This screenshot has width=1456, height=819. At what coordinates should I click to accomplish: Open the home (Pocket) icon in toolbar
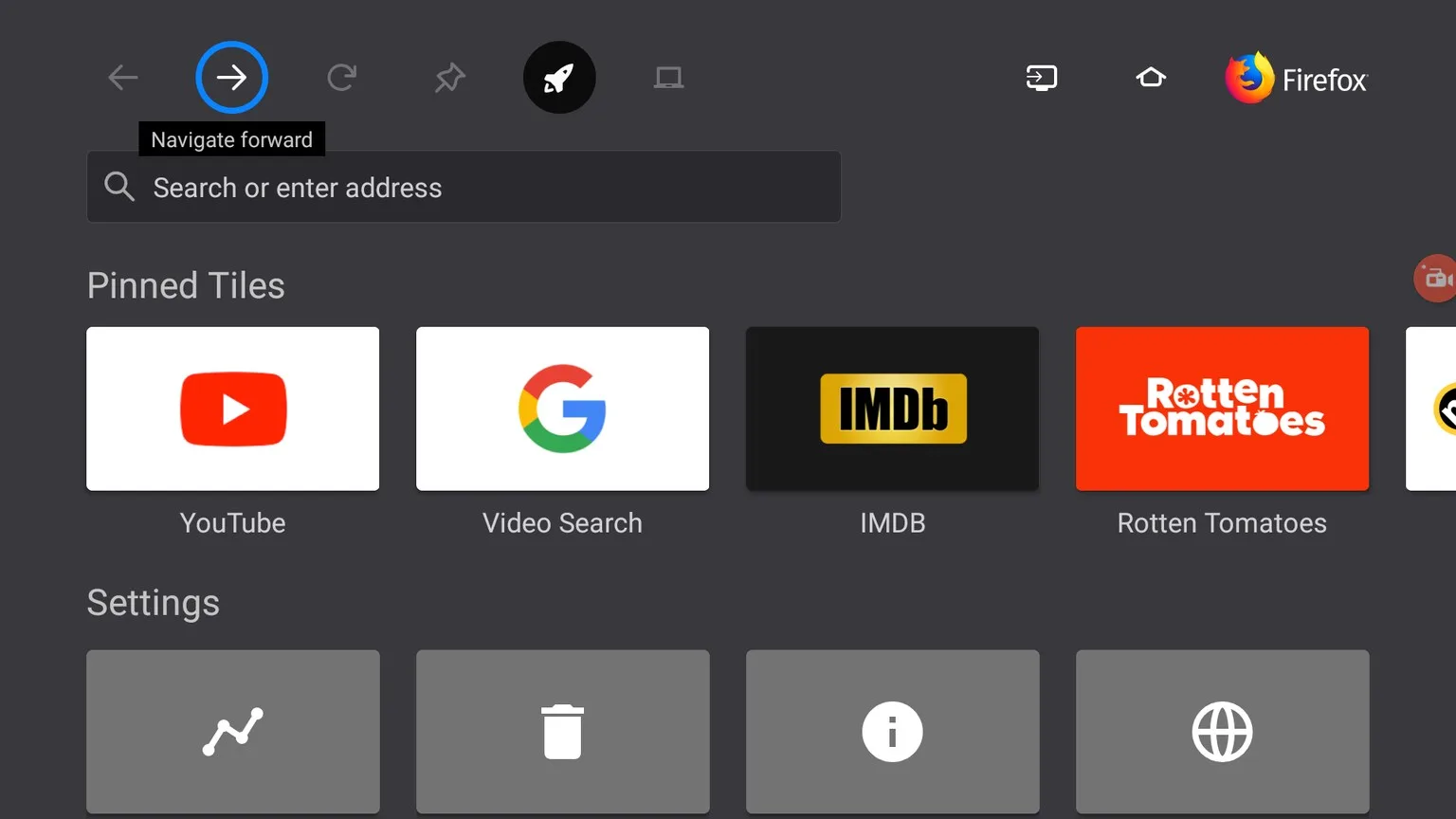coord(1151,78)
